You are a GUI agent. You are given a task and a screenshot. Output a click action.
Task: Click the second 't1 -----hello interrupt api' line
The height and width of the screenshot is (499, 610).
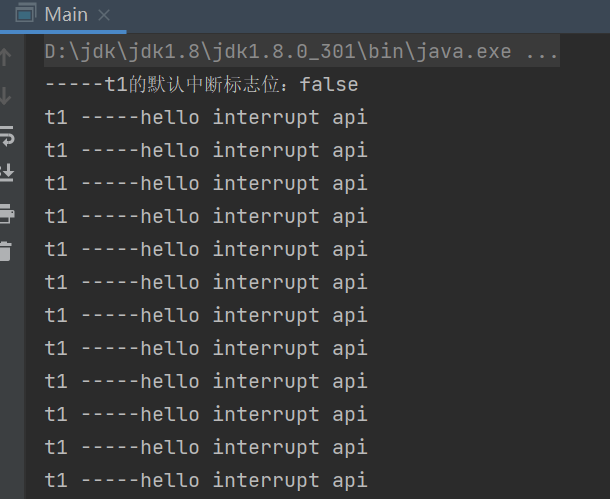[205, 151]
